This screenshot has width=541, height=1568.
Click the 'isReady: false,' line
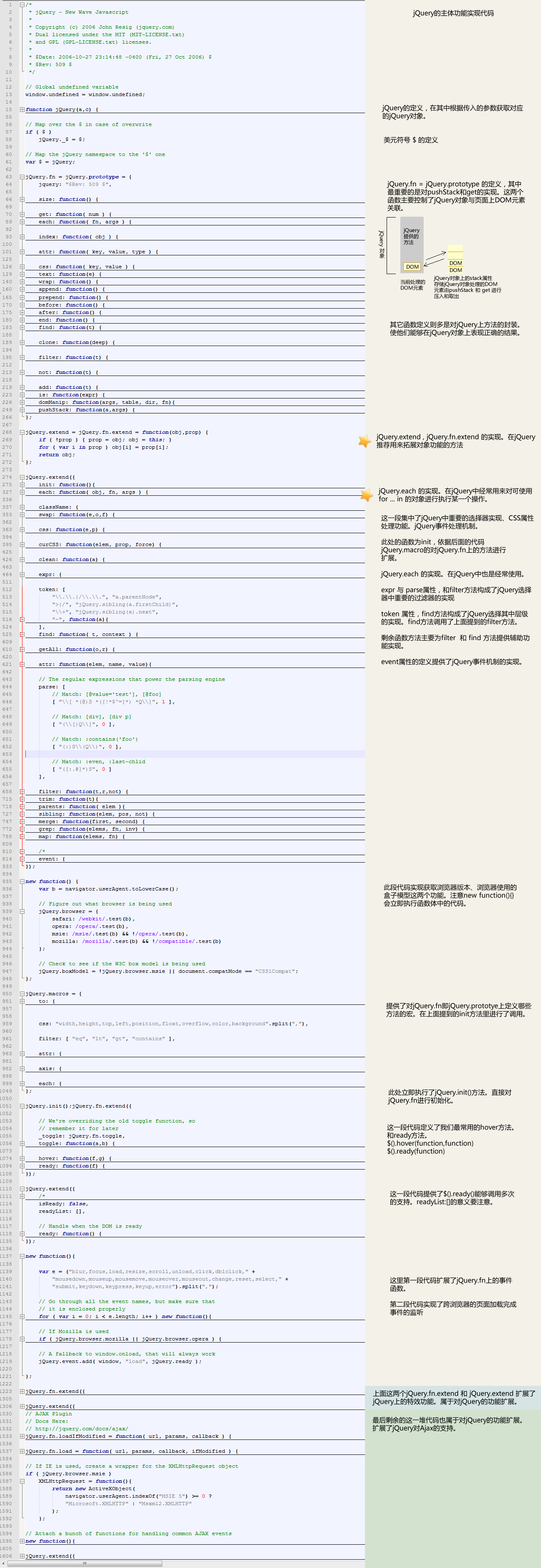[x=63, y=1204]
